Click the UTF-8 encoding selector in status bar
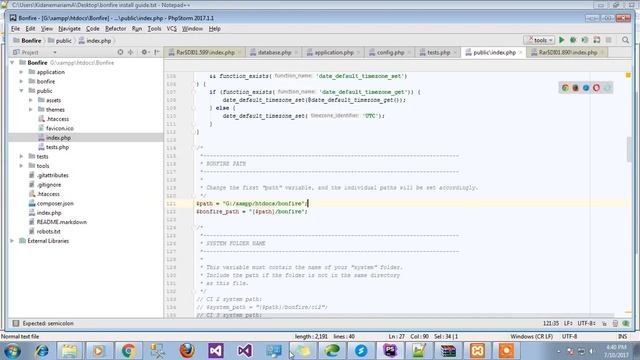 (587, 323)
